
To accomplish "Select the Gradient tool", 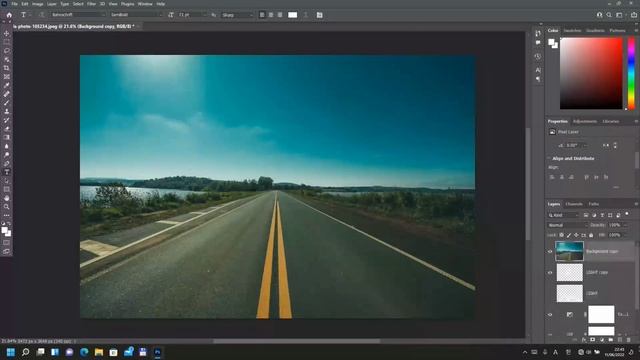I will [7, 137].
